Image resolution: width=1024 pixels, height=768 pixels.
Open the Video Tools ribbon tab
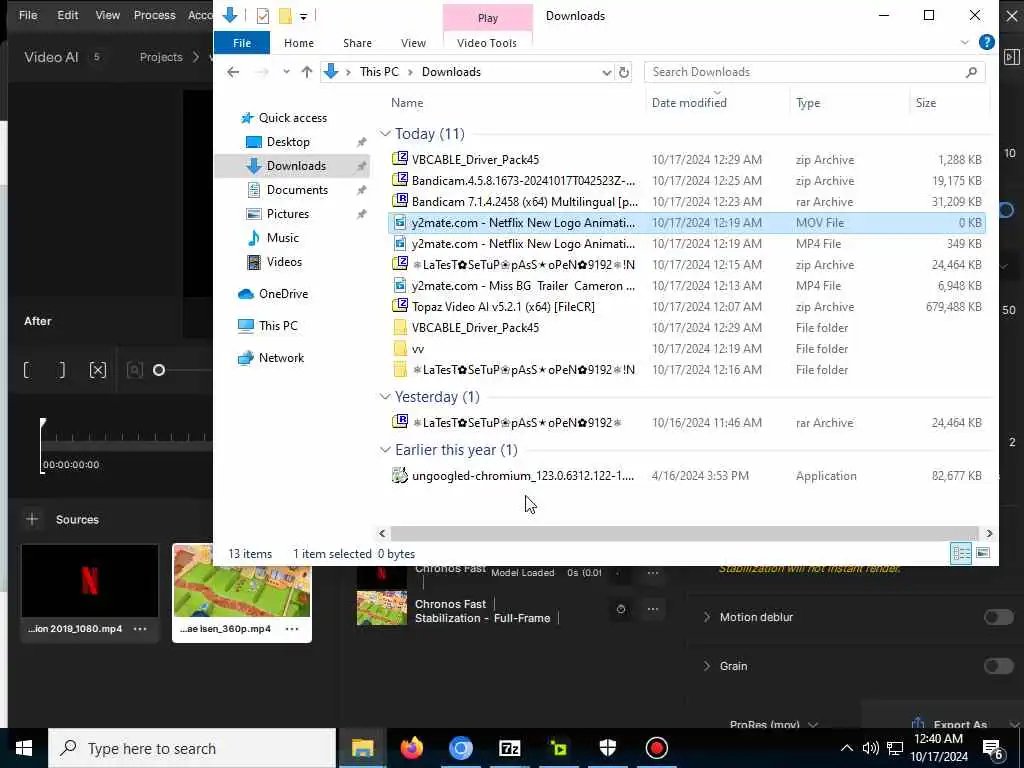coord(487,43)
